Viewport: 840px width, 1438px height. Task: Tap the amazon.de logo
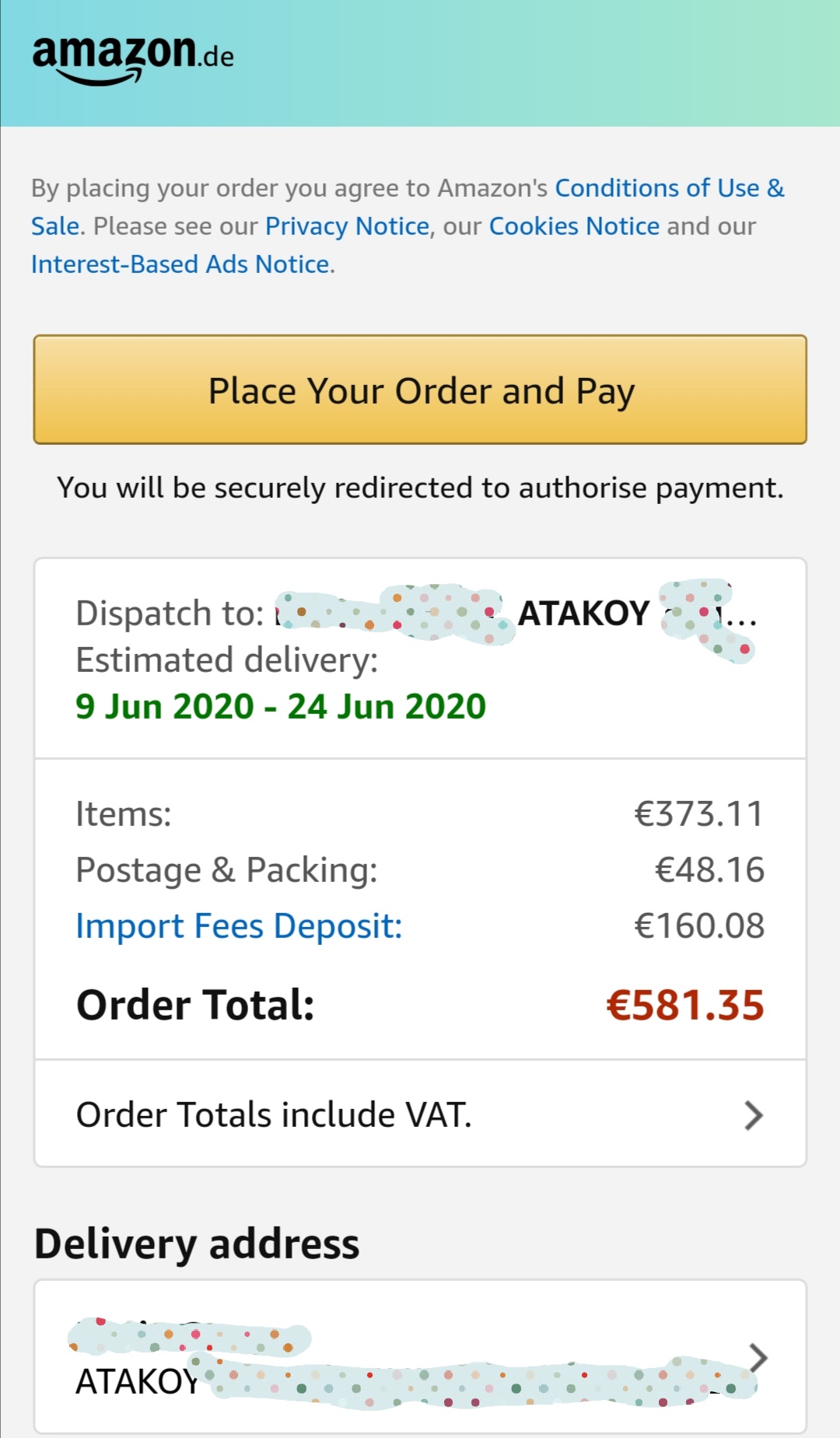click(133, 60)
